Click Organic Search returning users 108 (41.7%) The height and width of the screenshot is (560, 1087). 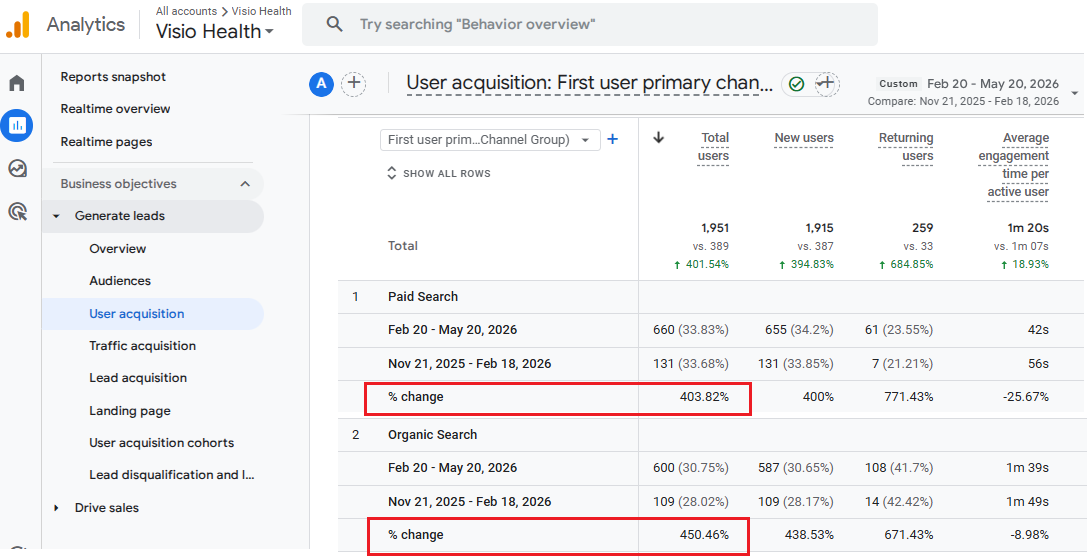pyautogui.click(x=899, y=468)
